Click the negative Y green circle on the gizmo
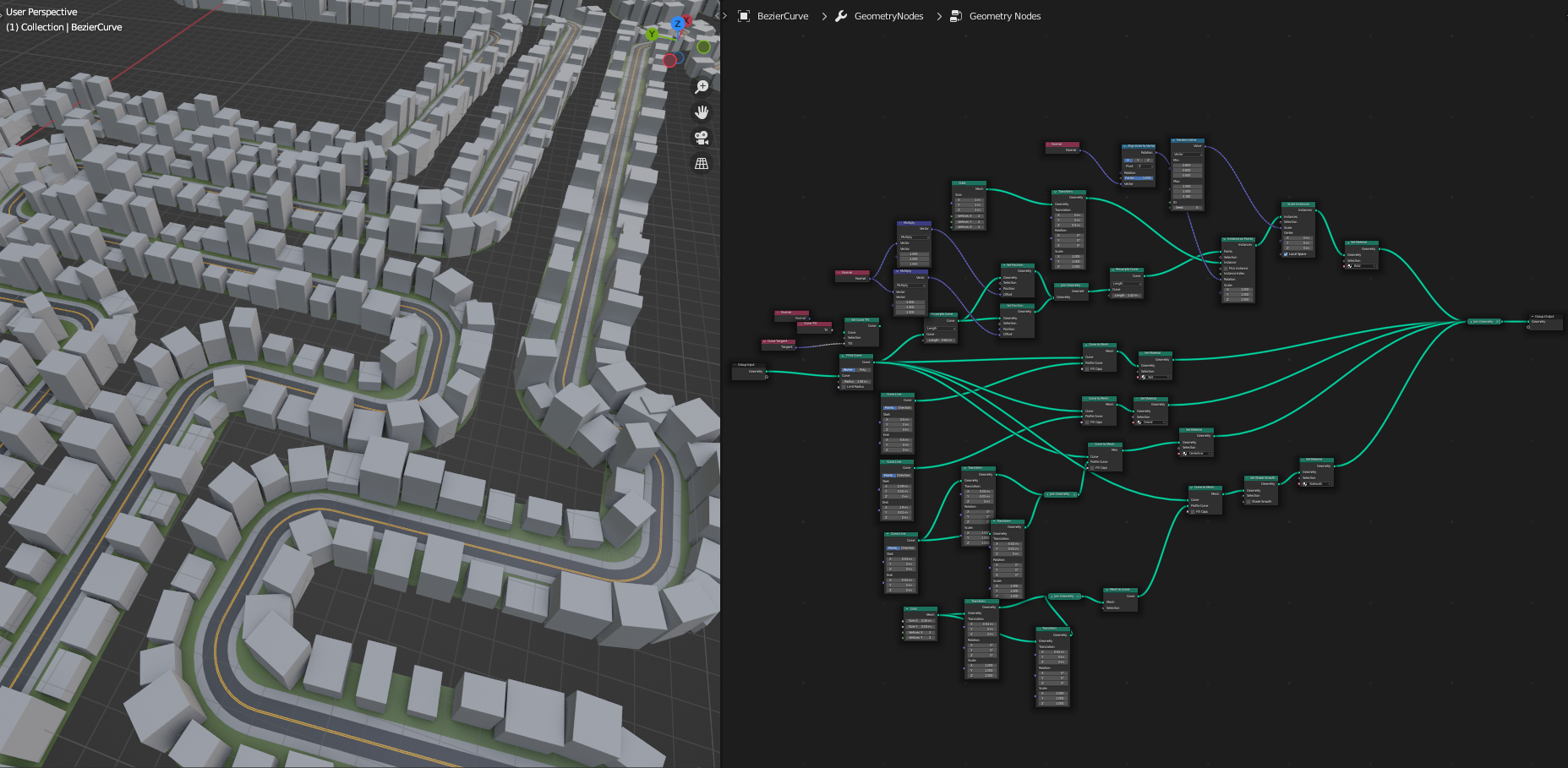This screenshot has width=1568, height=768. [x=703, y=46]
